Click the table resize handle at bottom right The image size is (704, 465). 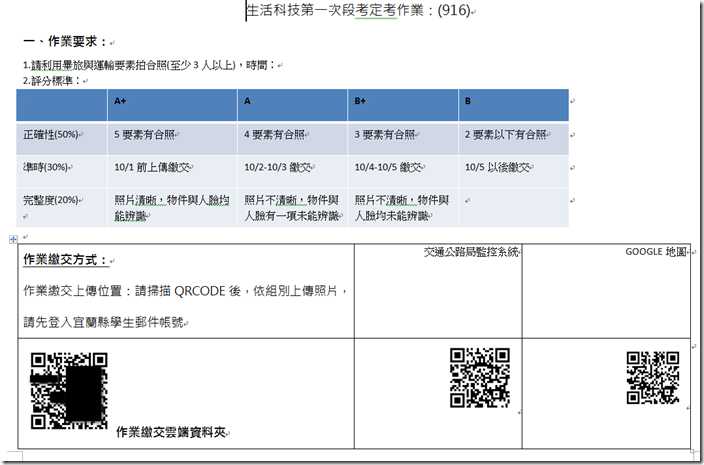694,452
